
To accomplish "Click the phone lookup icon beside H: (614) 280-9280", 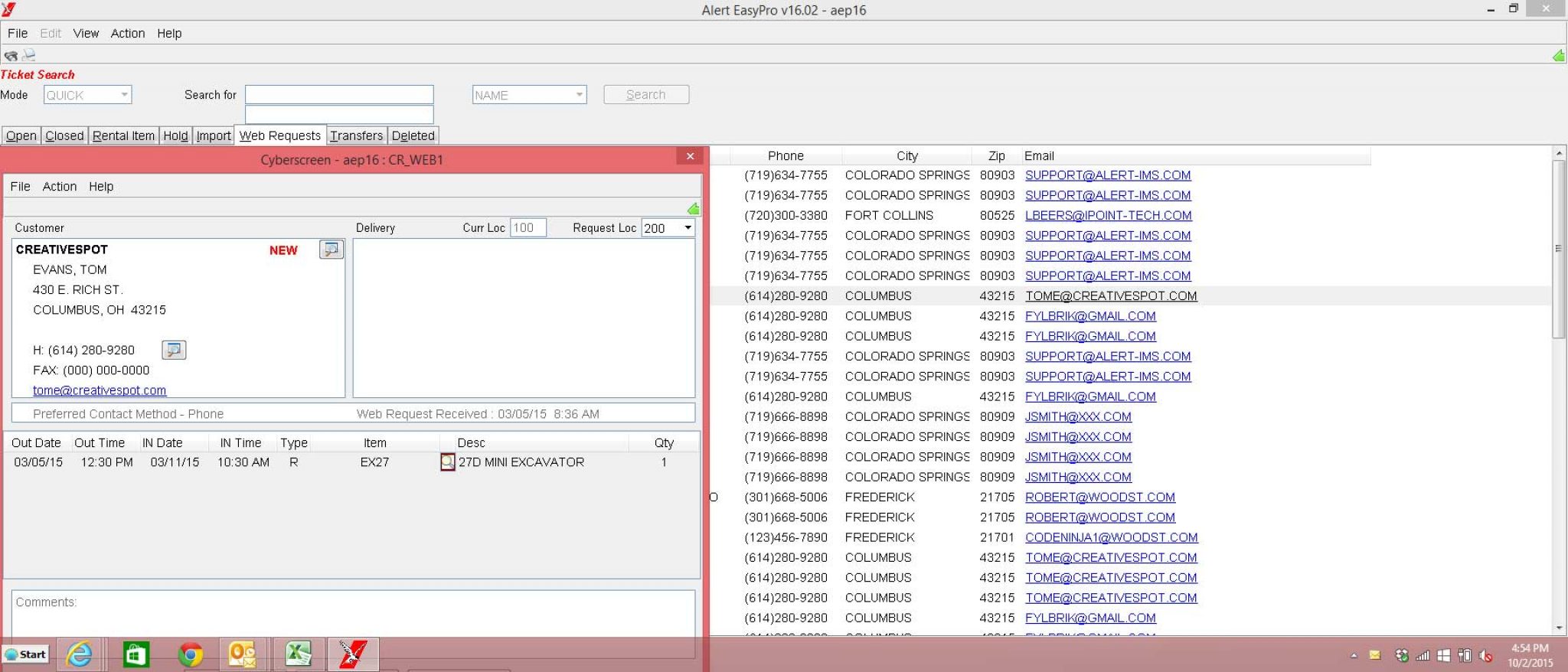I will click(174, 350).
